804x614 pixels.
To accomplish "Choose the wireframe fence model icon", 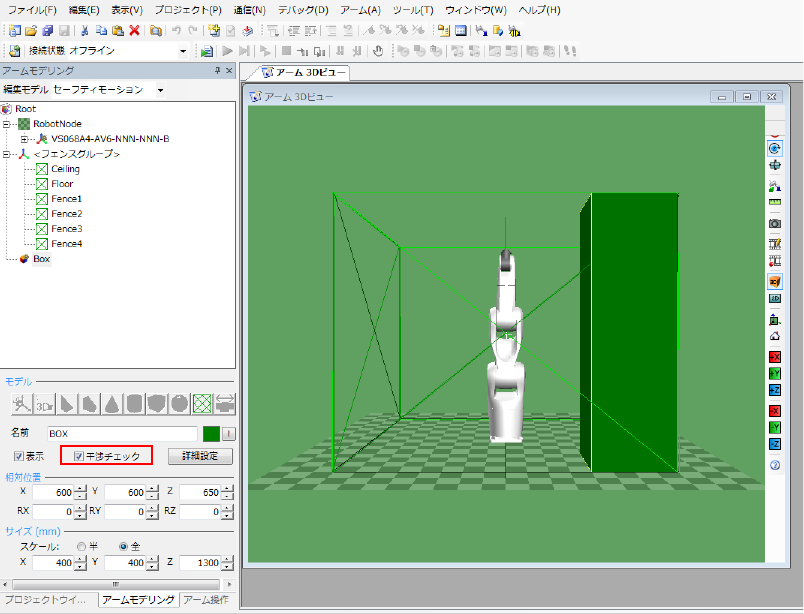I will click(x=203, y=403).
